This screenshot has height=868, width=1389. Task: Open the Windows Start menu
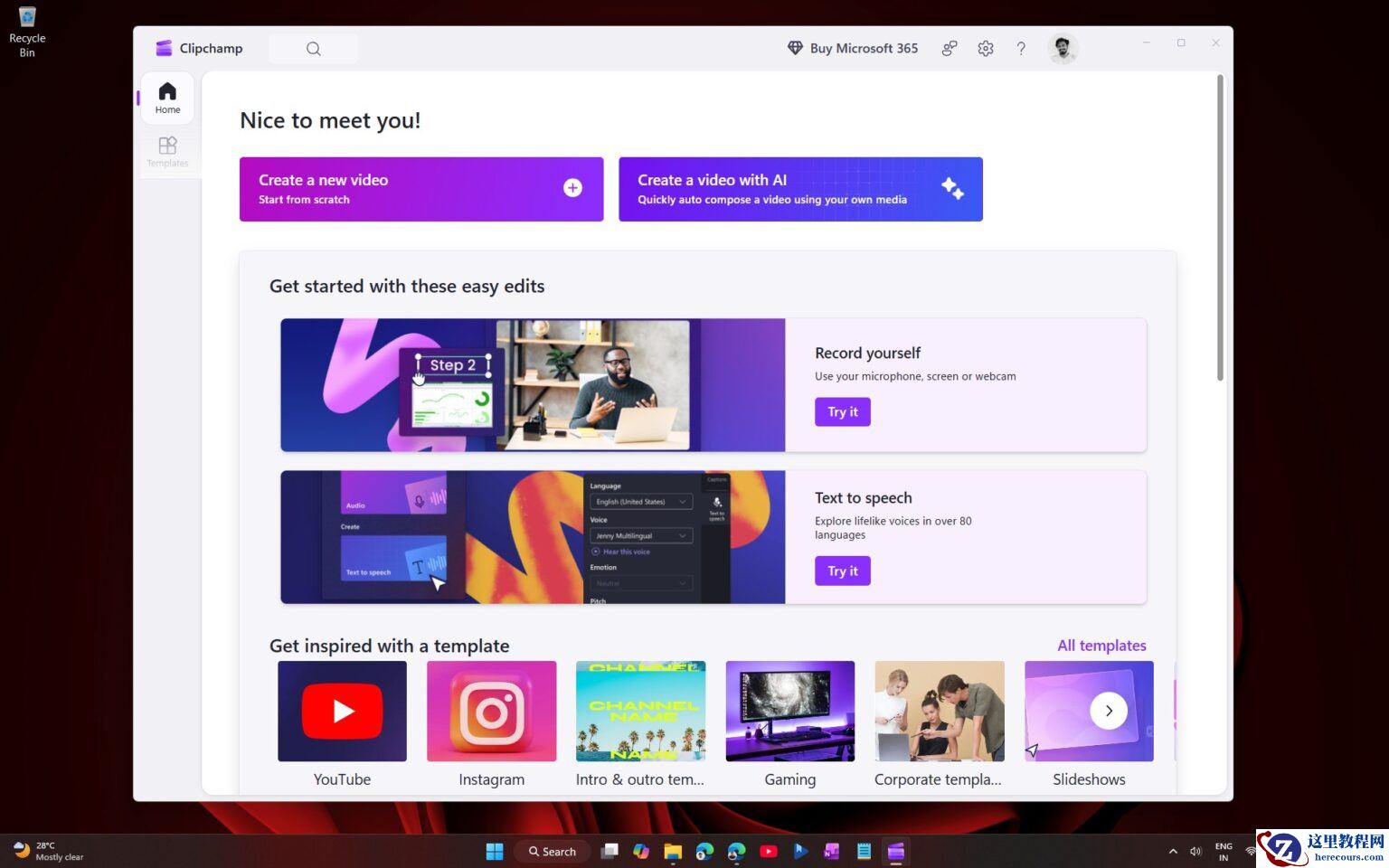point(495,851)
